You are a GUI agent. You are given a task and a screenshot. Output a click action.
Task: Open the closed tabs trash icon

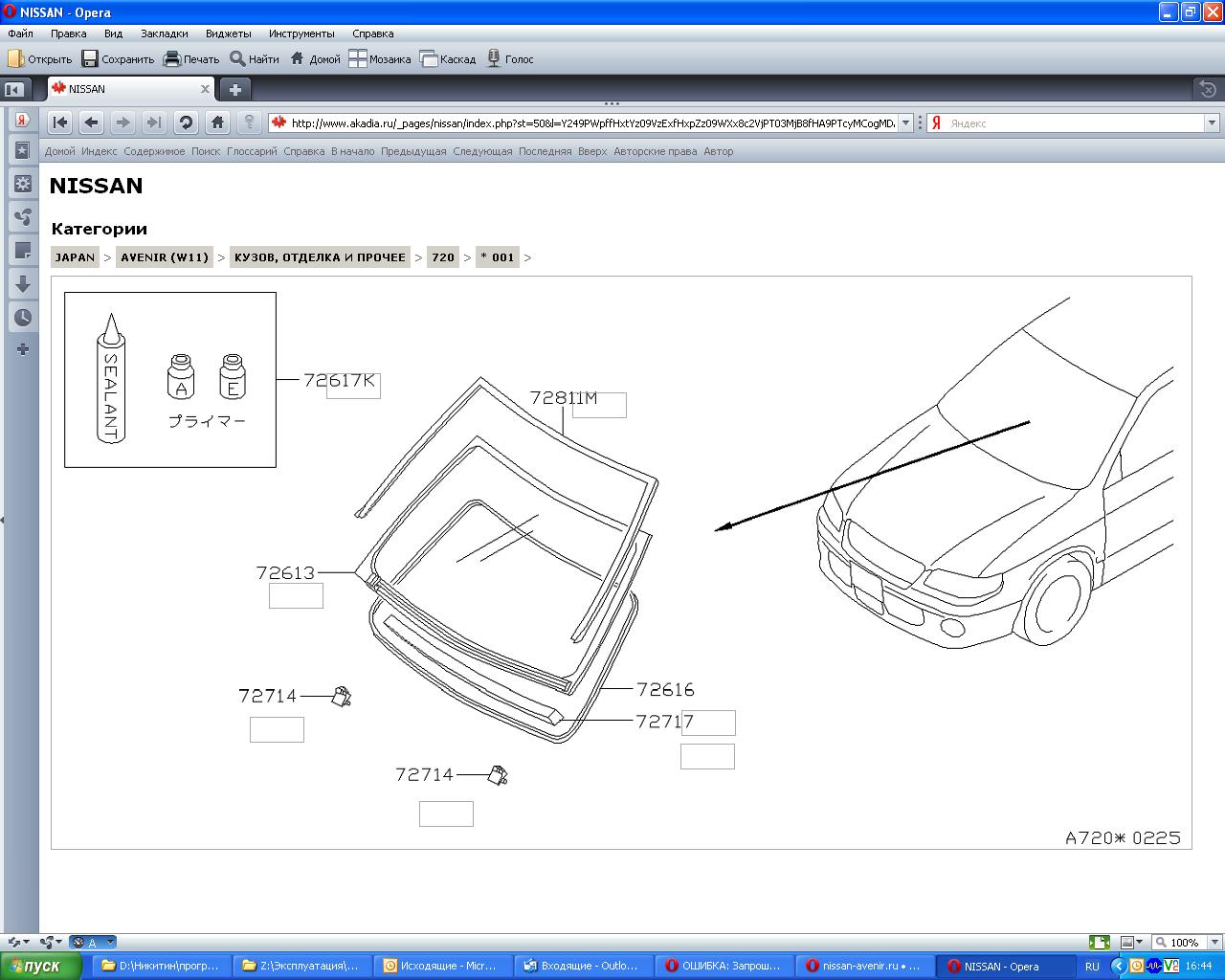[1207, 89]
